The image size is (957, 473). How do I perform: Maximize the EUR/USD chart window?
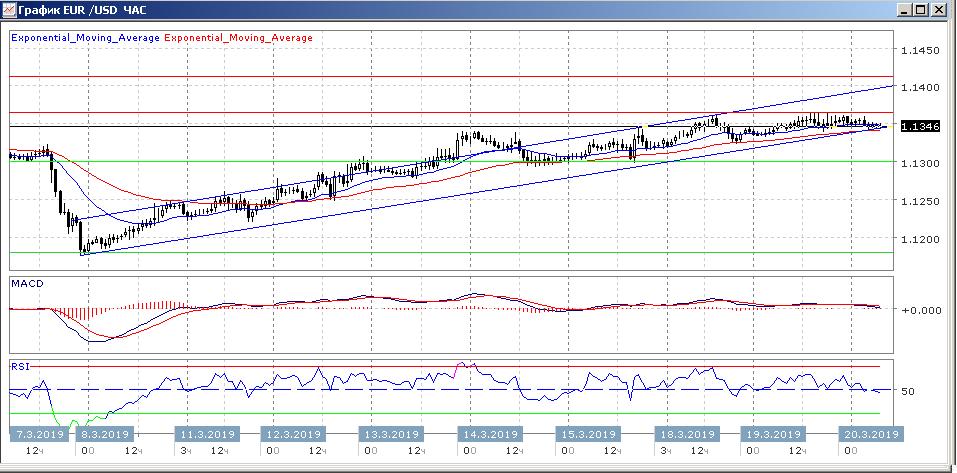[924, 9]
